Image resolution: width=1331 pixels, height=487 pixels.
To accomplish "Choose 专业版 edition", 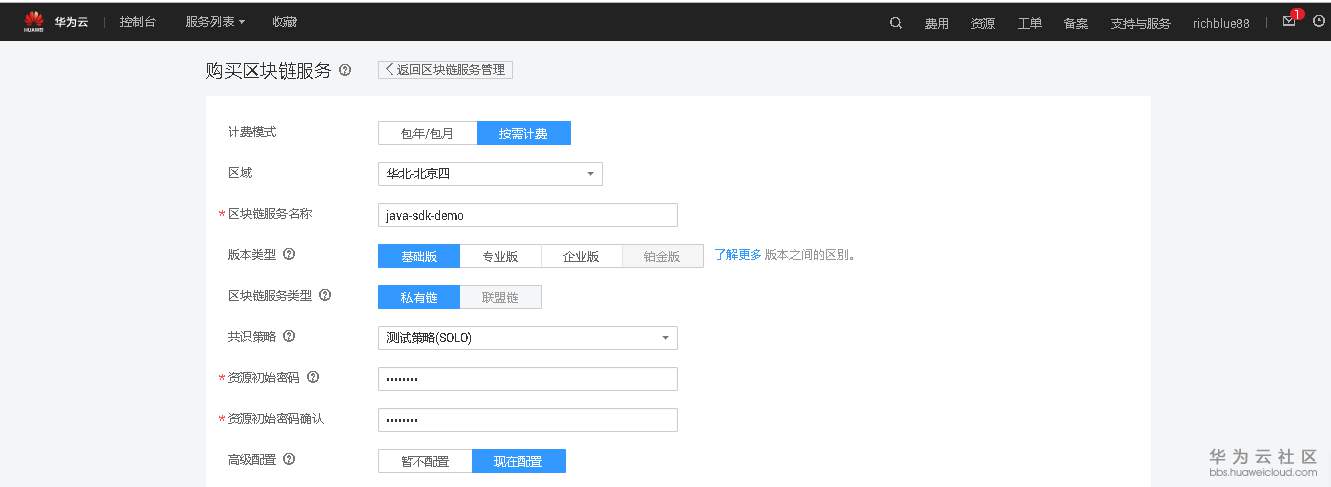I will tap(500, 256).
